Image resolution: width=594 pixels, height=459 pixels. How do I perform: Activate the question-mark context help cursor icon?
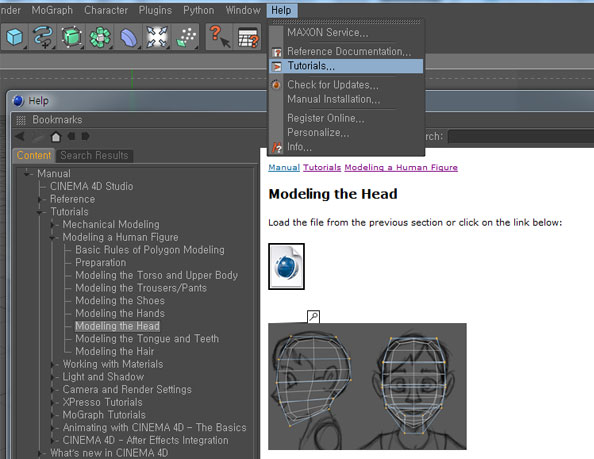tap(219, 37)
